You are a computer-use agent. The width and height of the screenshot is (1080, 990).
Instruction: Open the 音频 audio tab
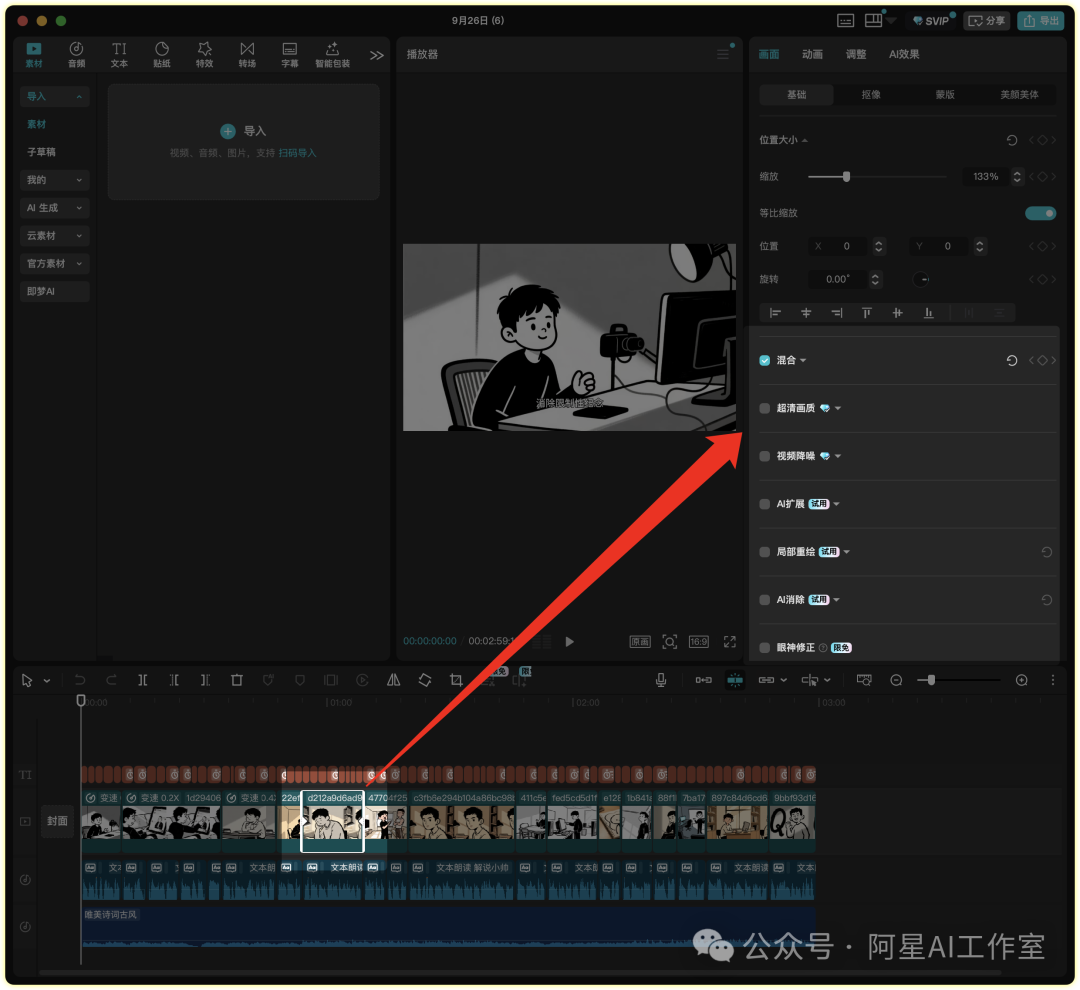pyautogui.click(x=76, y=54)
